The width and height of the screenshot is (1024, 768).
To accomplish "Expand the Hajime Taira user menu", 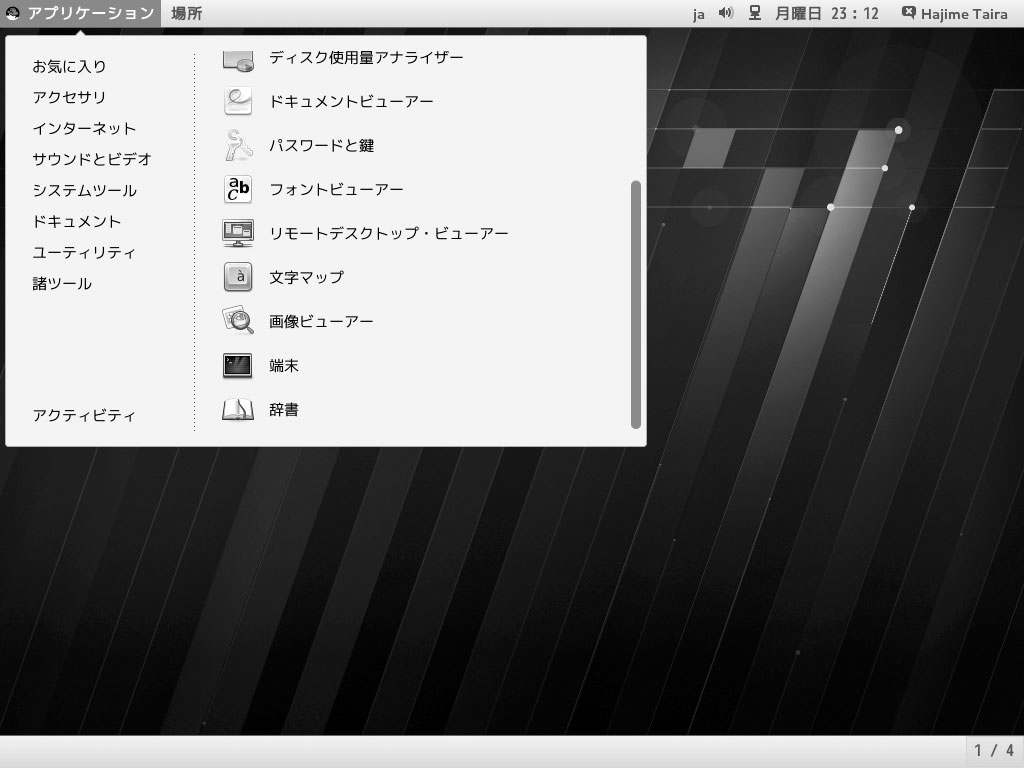I will coord(955,13).
